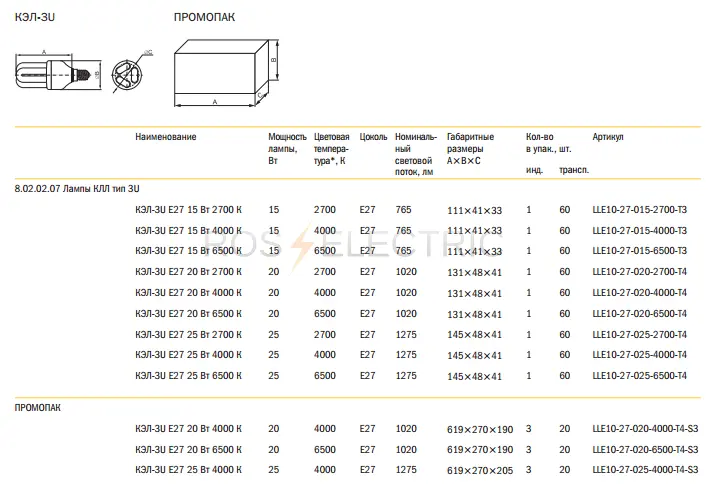This screenshot has width=709, height=496.
Task: Click the Наименование column header
Action: [x=165, y=137]
